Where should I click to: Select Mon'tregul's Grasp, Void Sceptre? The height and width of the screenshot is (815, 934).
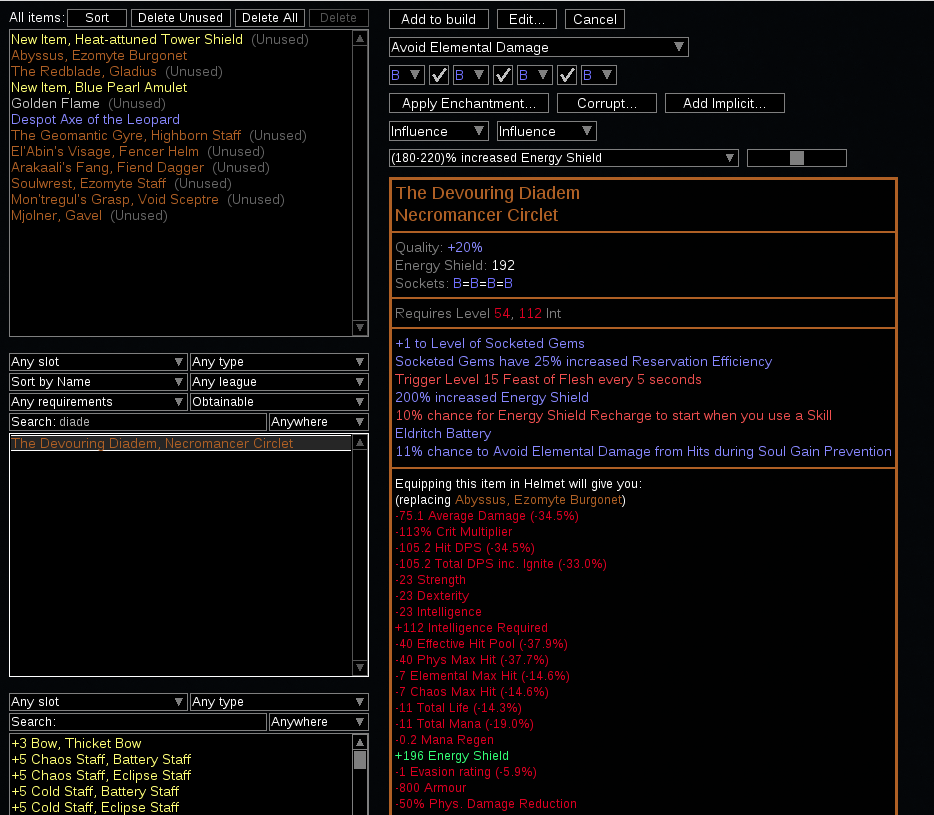coord(181,200)
